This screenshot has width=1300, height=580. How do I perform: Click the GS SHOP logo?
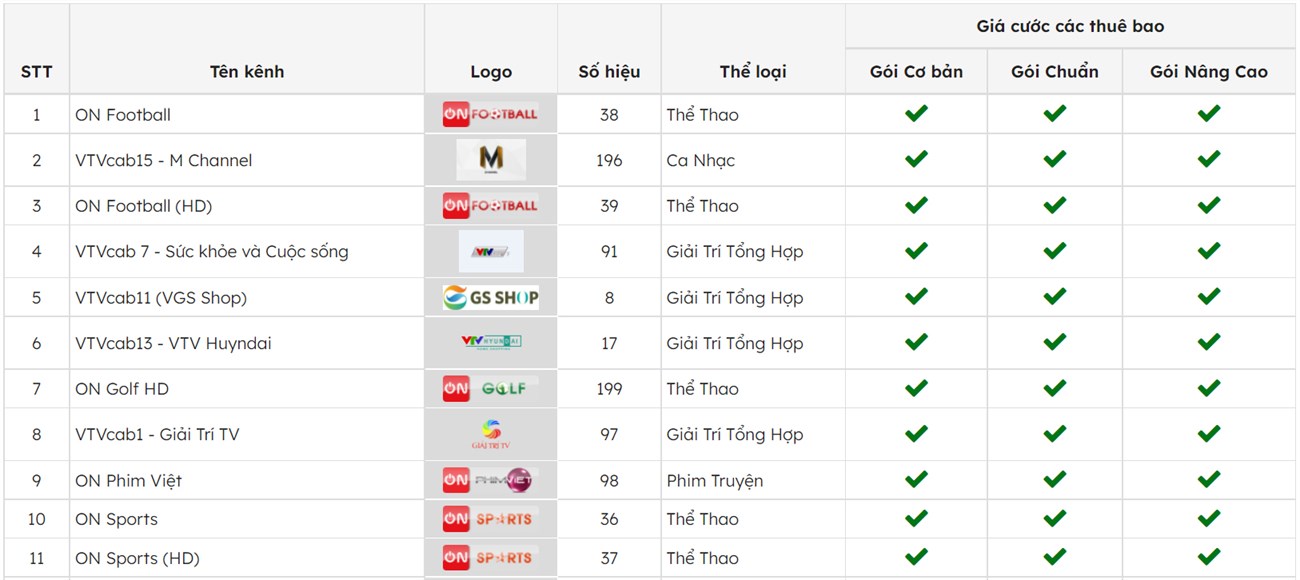coord(490,297)
